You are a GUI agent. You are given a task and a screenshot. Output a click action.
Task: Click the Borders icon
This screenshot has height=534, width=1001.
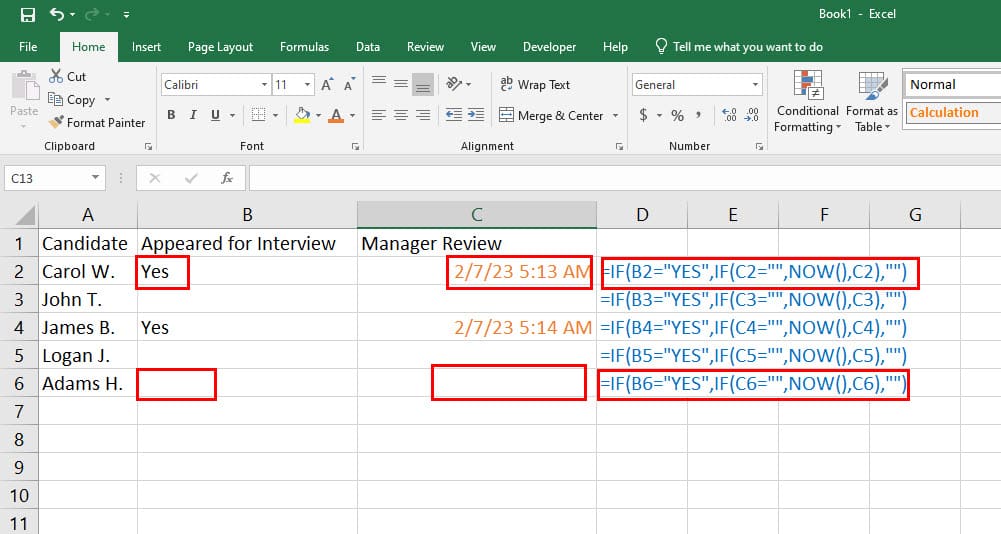258,115
